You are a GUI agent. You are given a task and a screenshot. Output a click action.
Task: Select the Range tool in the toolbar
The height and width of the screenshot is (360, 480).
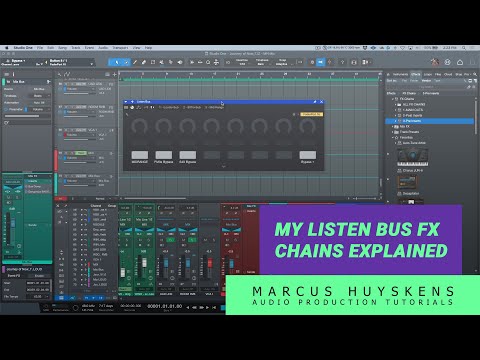point(126,62)
